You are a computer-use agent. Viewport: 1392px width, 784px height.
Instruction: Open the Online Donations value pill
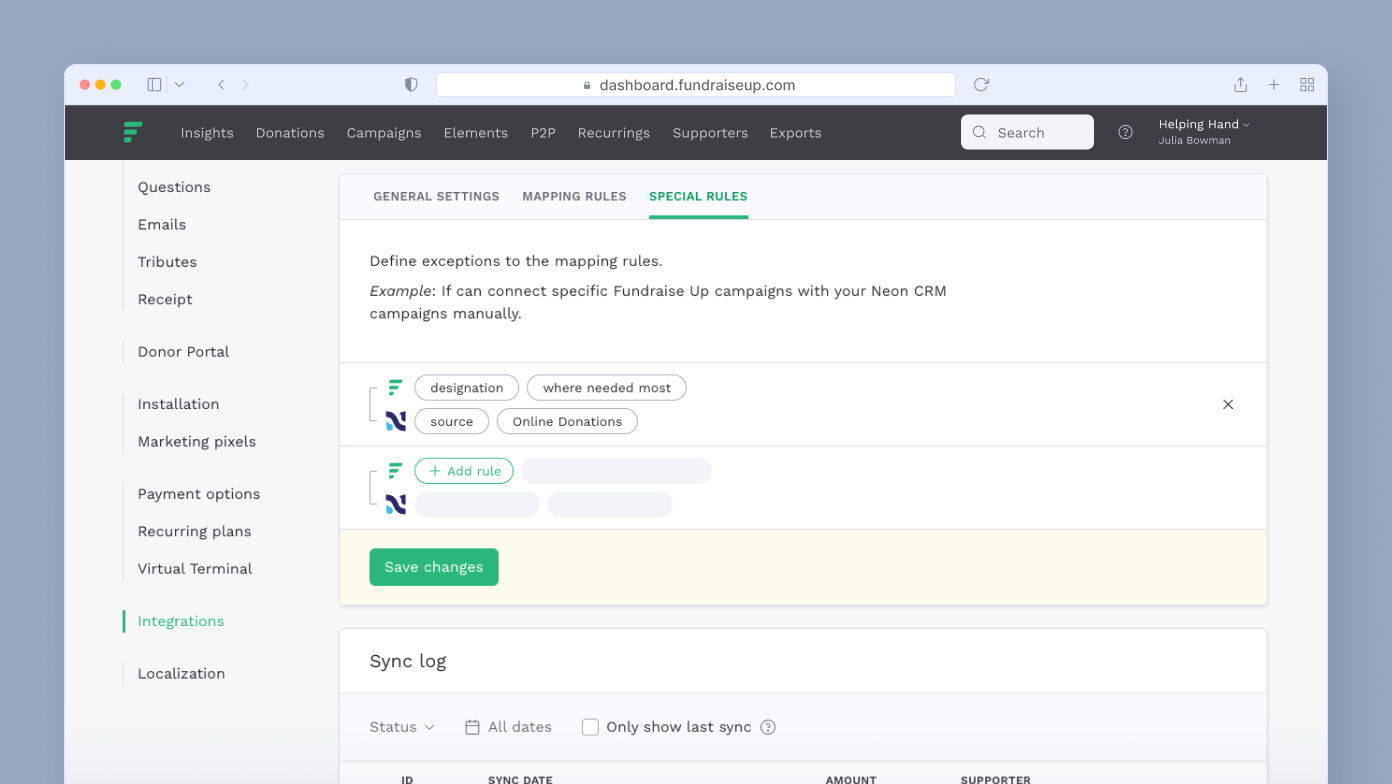[567, 421]
